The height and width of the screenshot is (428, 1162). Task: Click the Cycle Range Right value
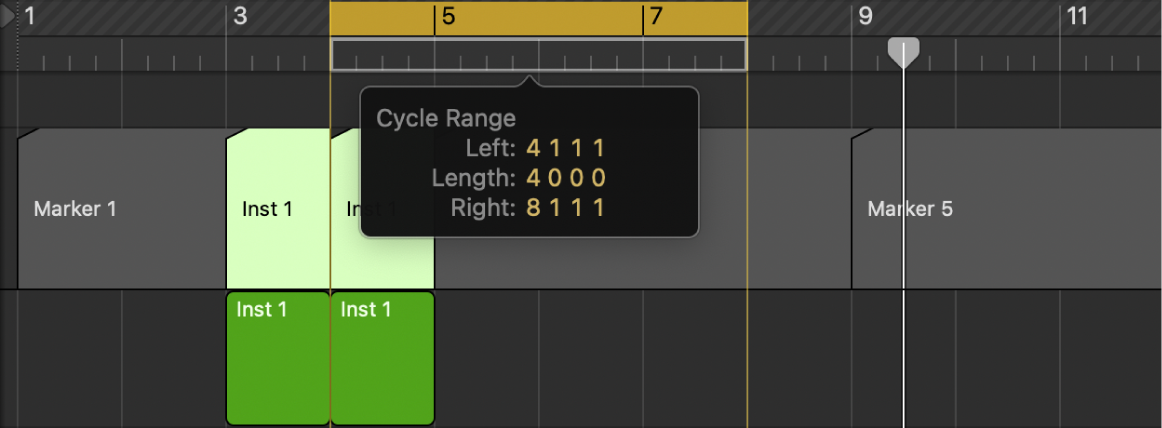[566, 208]
